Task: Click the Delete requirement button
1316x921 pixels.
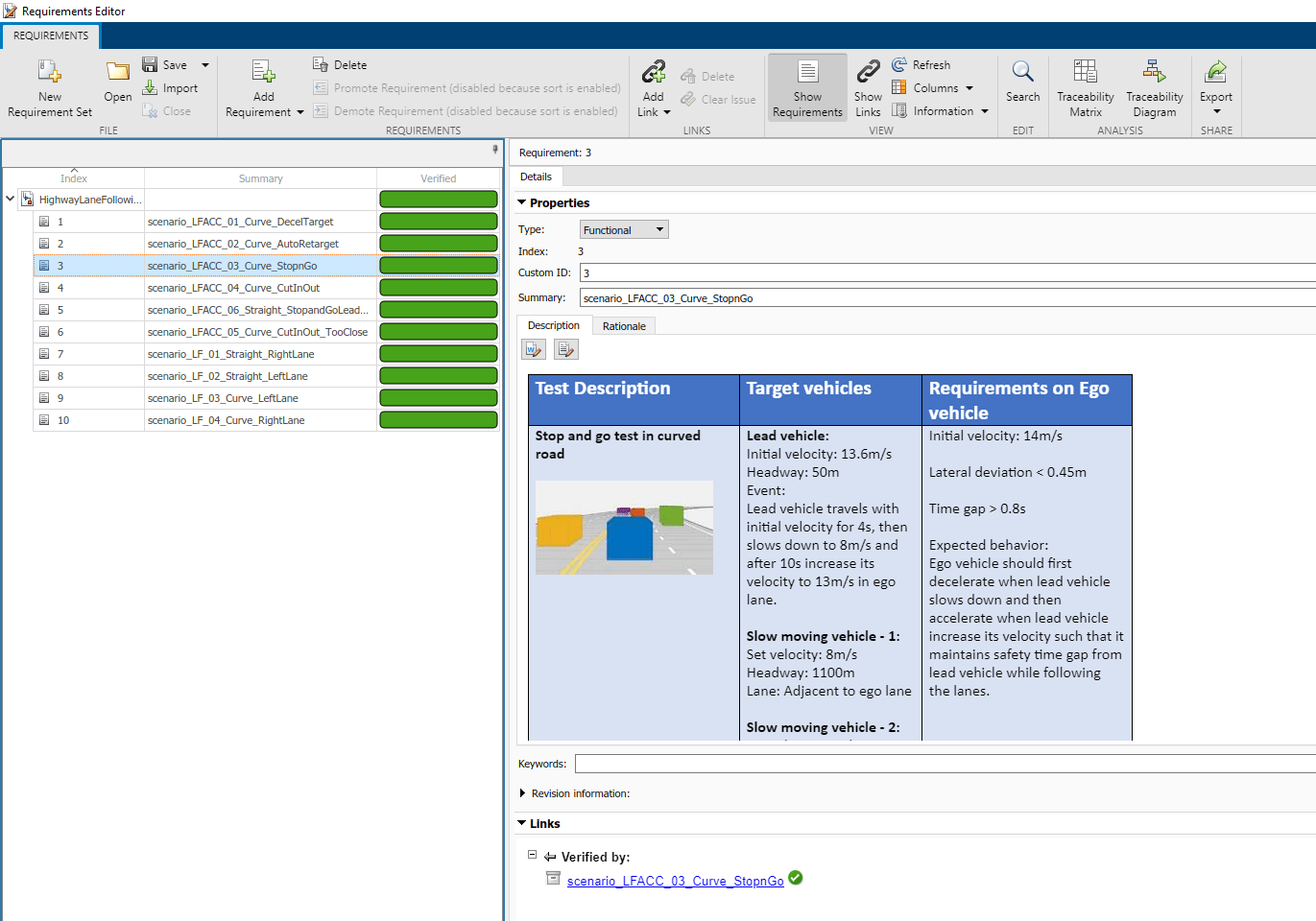Action: (340, 65)
